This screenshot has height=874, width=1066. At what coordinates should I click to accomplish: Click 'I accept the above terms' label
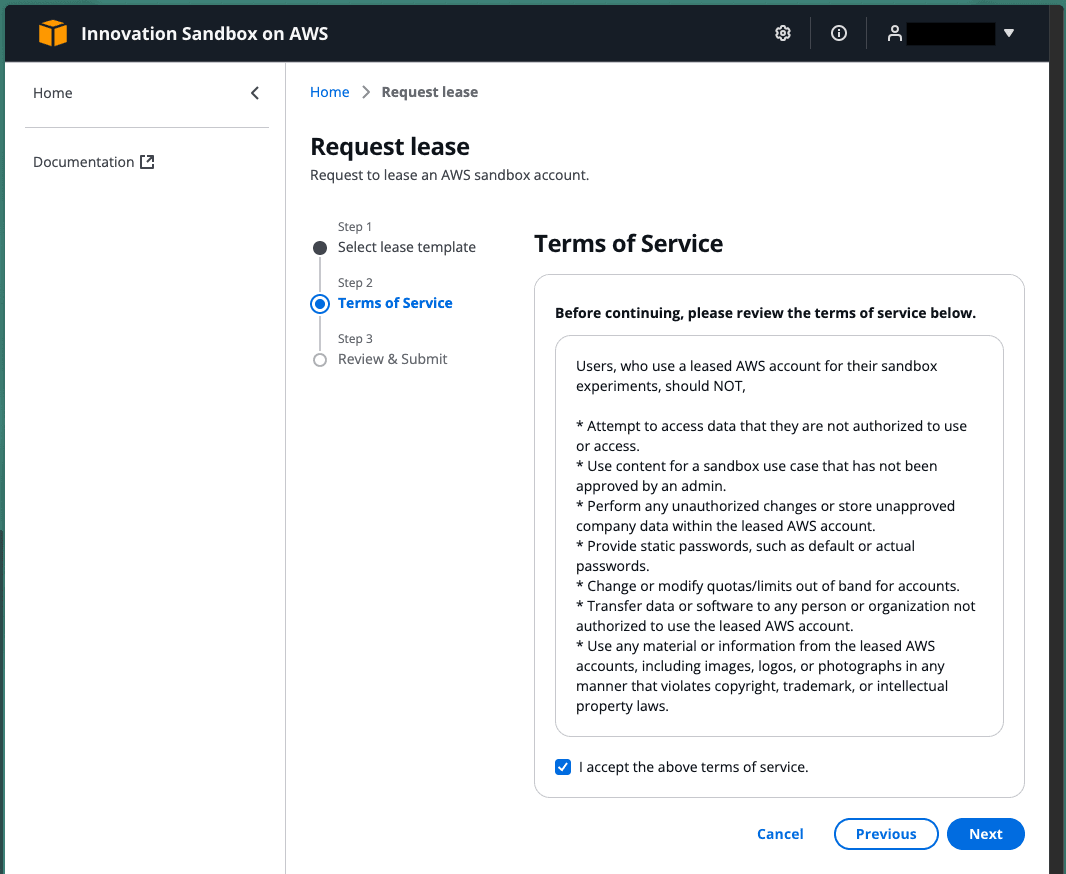[x=693, y=767]
